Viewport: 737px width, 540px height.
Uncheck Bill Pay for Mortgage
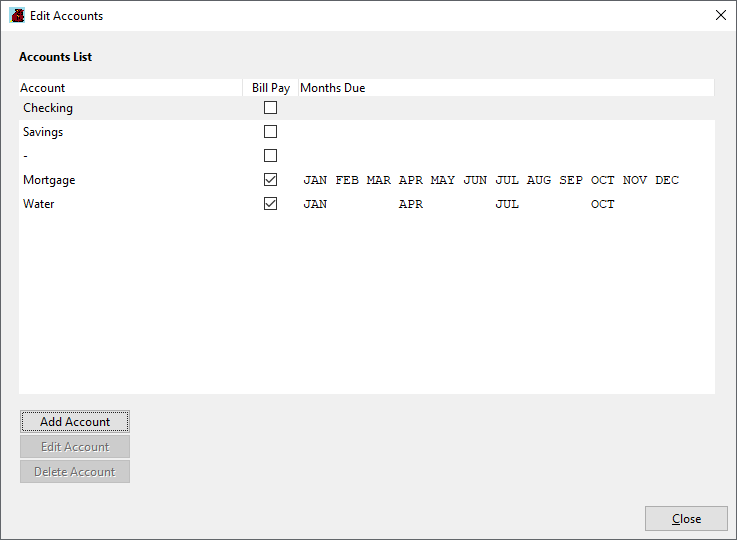click(270, 180)
